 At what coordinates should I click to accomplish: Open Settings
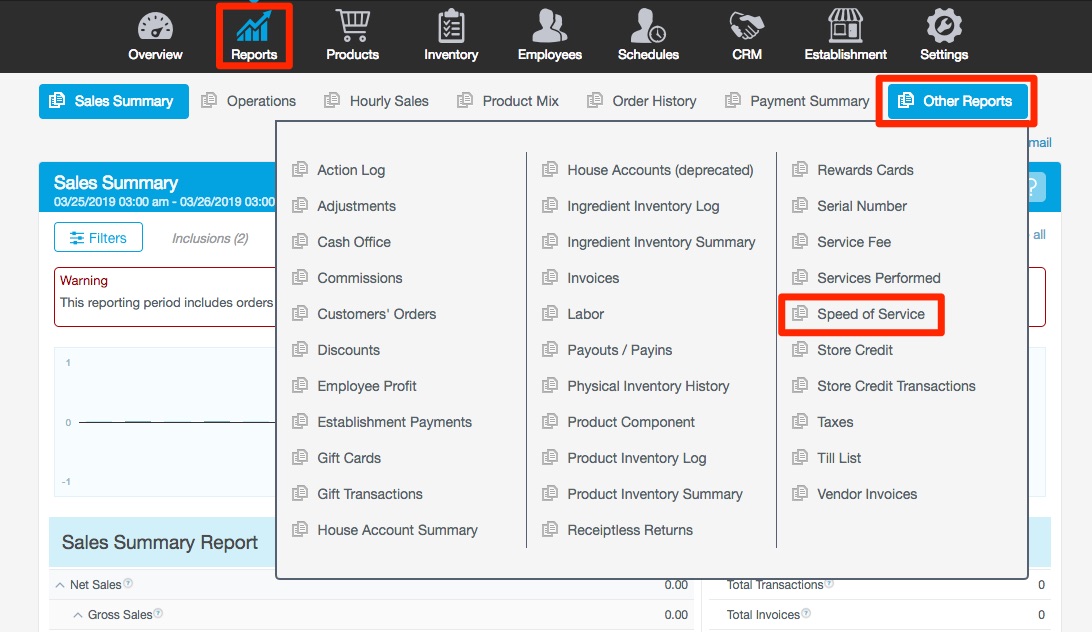tap(943, 36)
